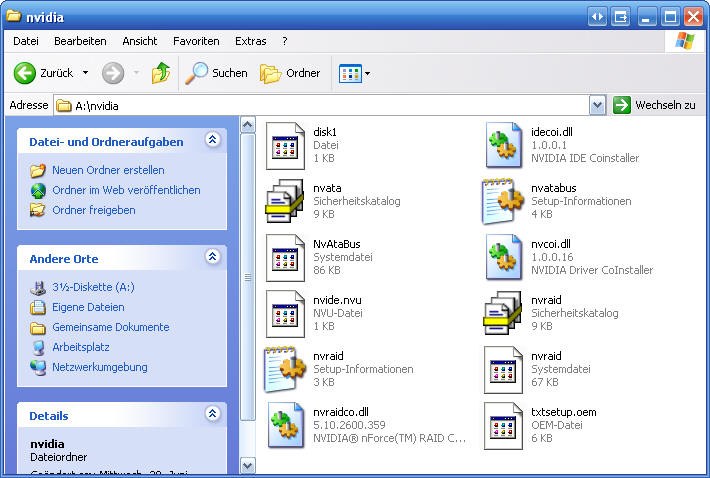Click the 'idecoi.dll' file name
This screenshot has height=478, width=710.
(552, 132)
